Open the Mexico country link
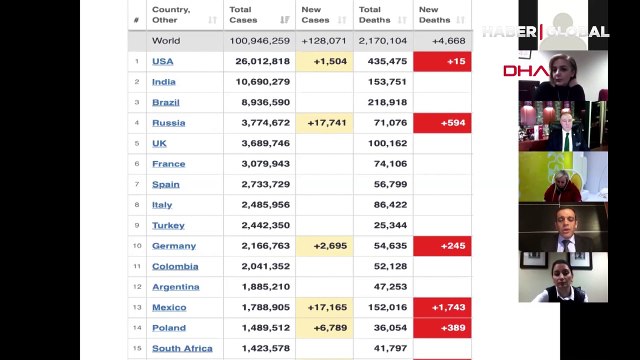The width and height of the screenshot is (640, 360). pos(169,307)
